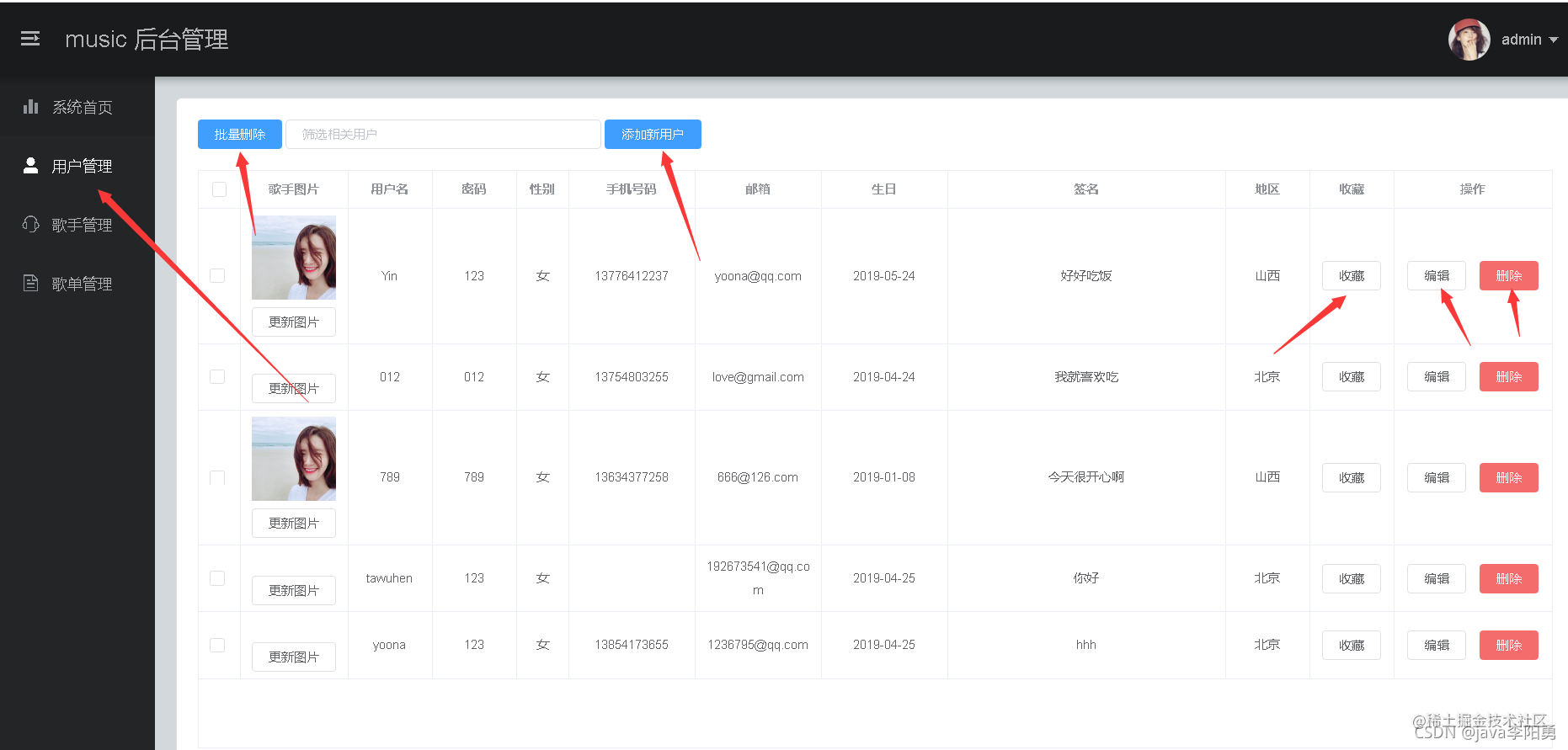1568x750 pixels.
Task: Check the checkbox for user yoona
Action: point(217,645)
